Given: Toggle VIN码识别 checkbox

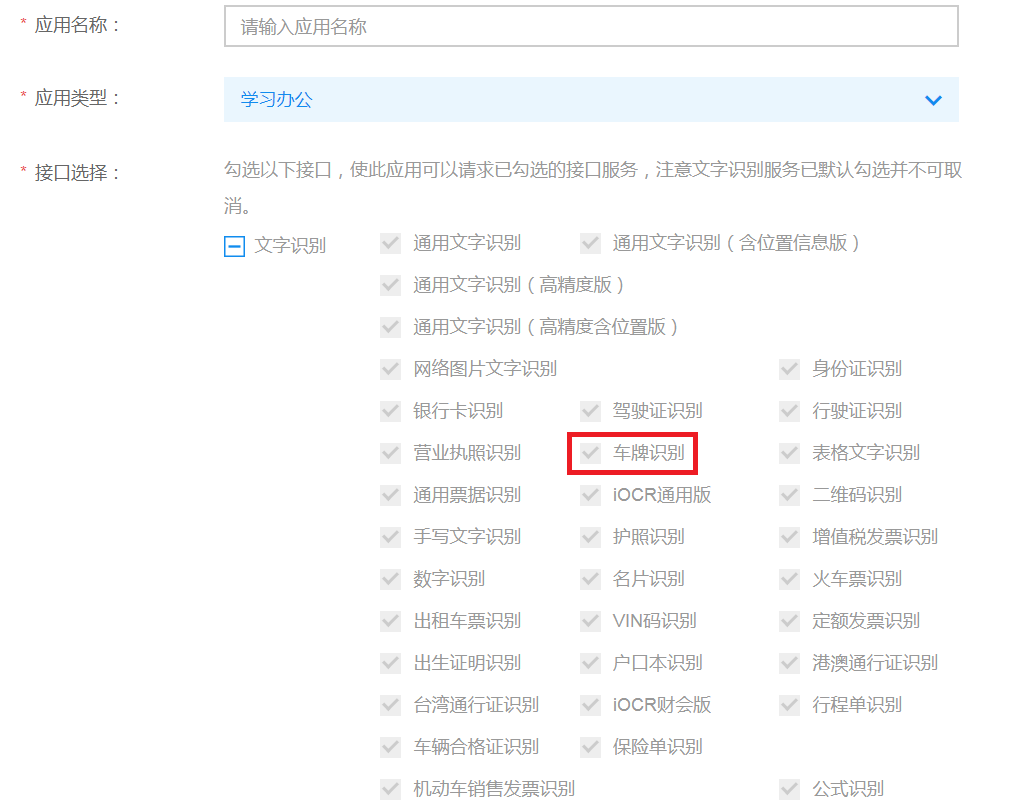Looking at the screenshot, I should [590, 621].
